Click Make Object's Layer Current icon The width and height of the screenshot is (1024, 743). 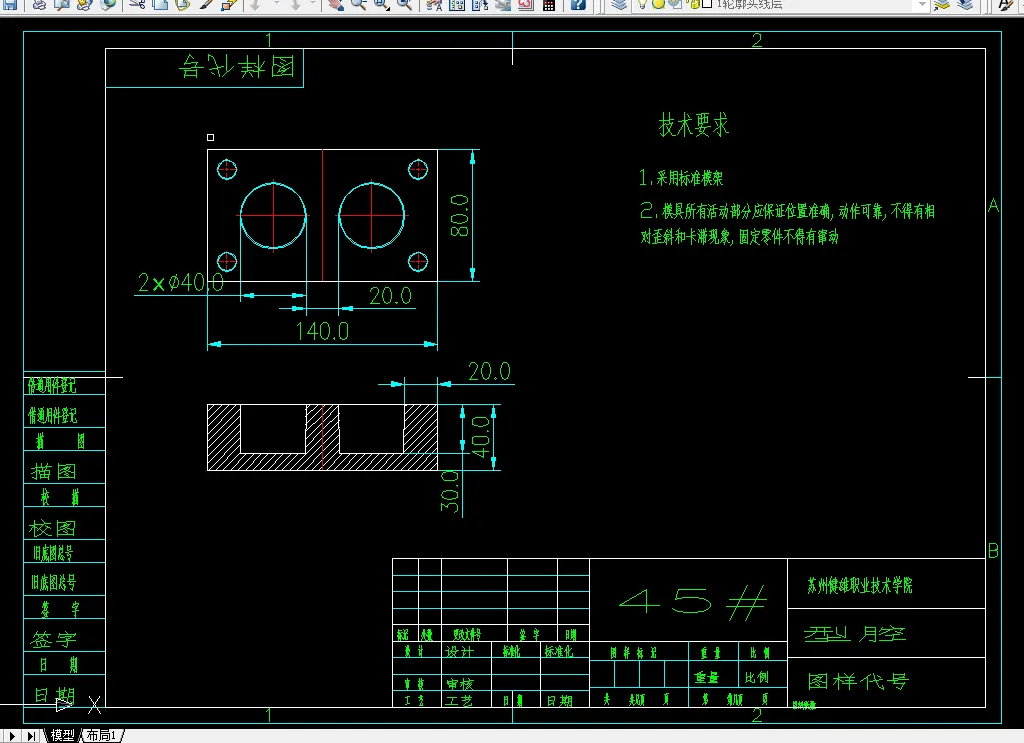[x=942, y=5]
